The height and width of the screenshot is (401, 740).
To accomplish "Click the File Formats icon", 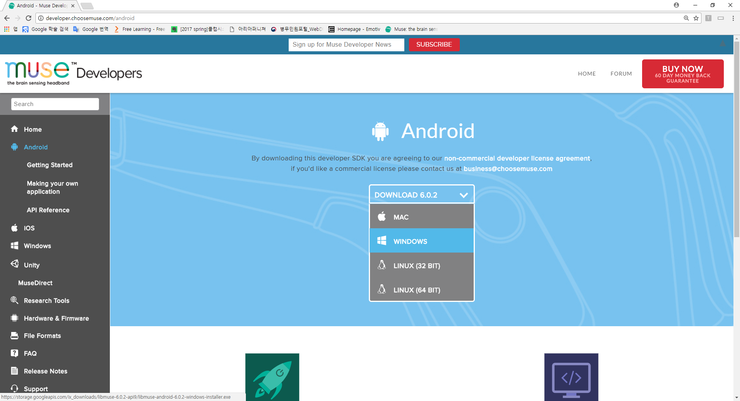I will 14,335.
